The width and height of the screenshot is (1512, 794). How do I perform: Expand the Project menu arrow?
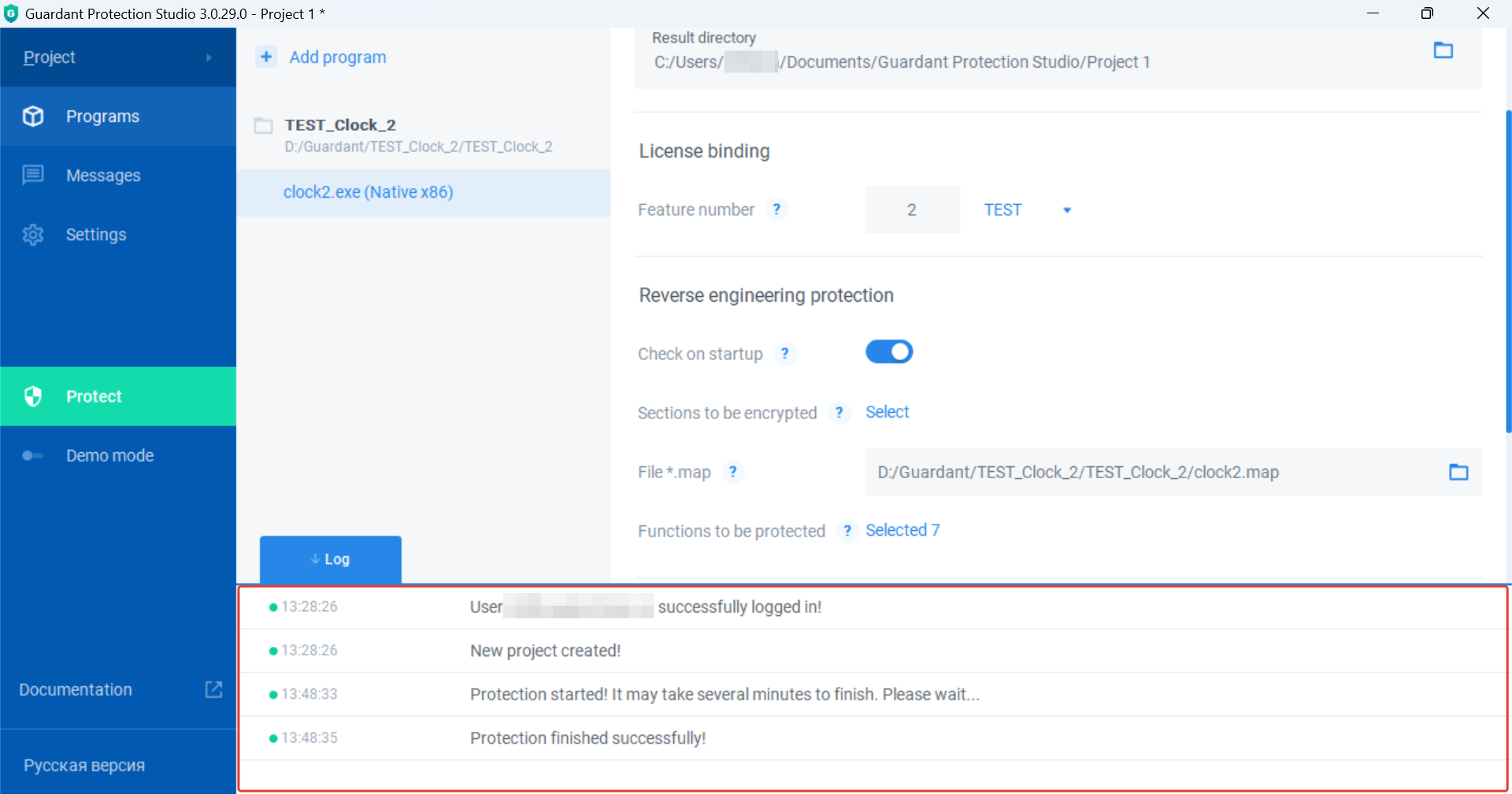coord(209,58)
